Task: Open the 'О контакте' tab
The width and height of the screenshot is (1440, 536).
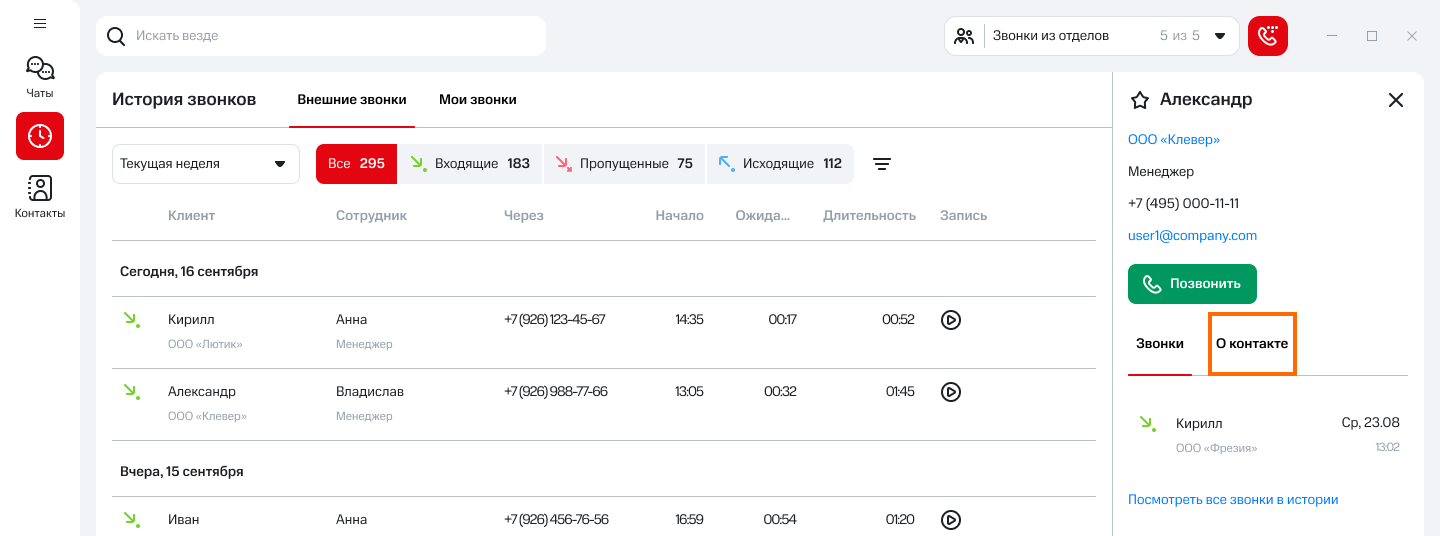Action: point(1252,344)
